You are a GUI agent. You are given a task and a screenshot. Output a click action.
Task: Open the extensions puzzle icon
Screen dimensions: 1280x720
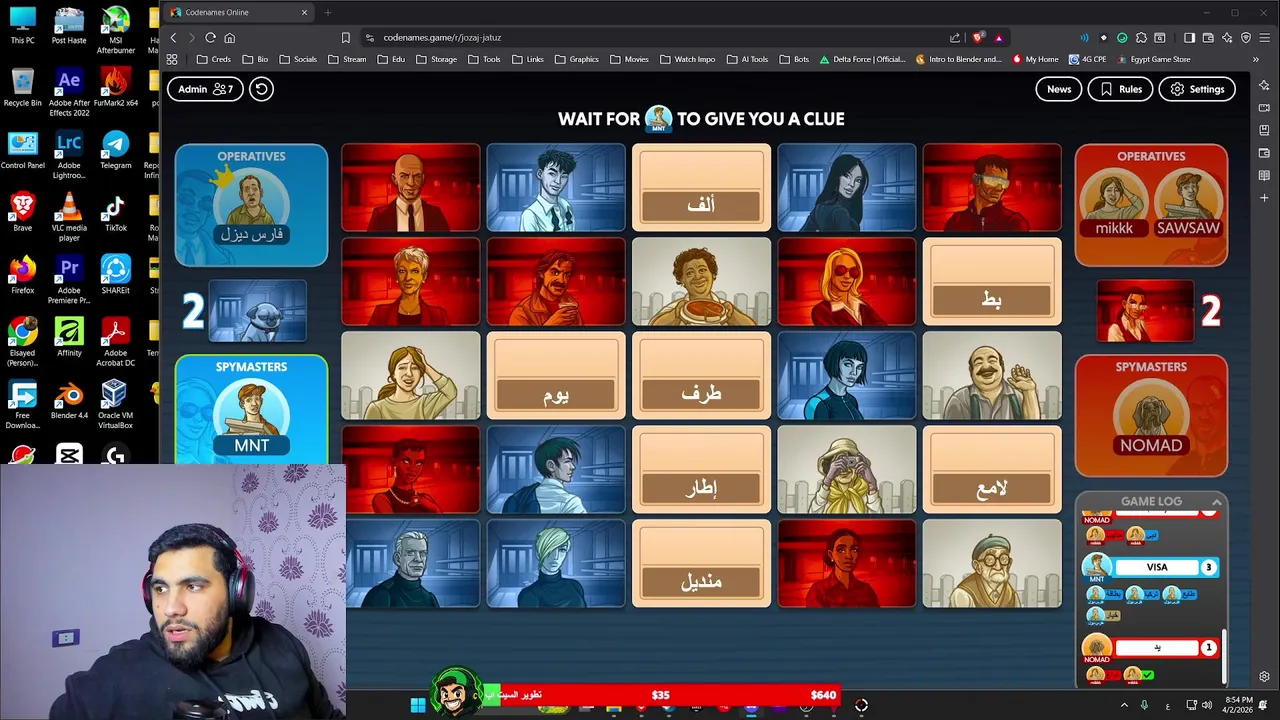click(1141, 38)
